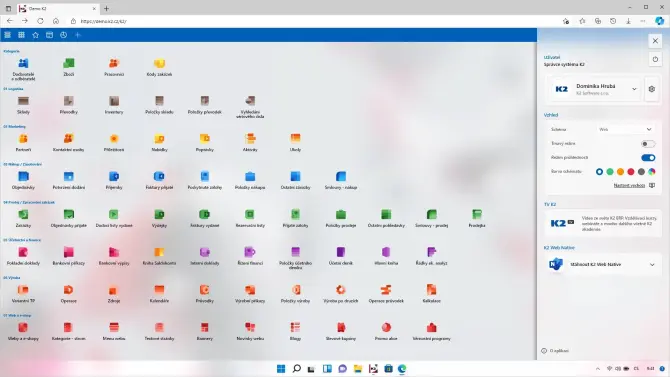Open the TV K2 video card
The height and width of the screenshot is (377, 670).
[x=602, y=224]
